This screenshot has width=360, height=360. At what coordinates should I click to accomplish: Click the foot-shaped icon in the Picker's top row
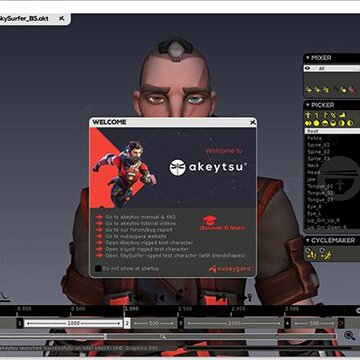(342, 115)
